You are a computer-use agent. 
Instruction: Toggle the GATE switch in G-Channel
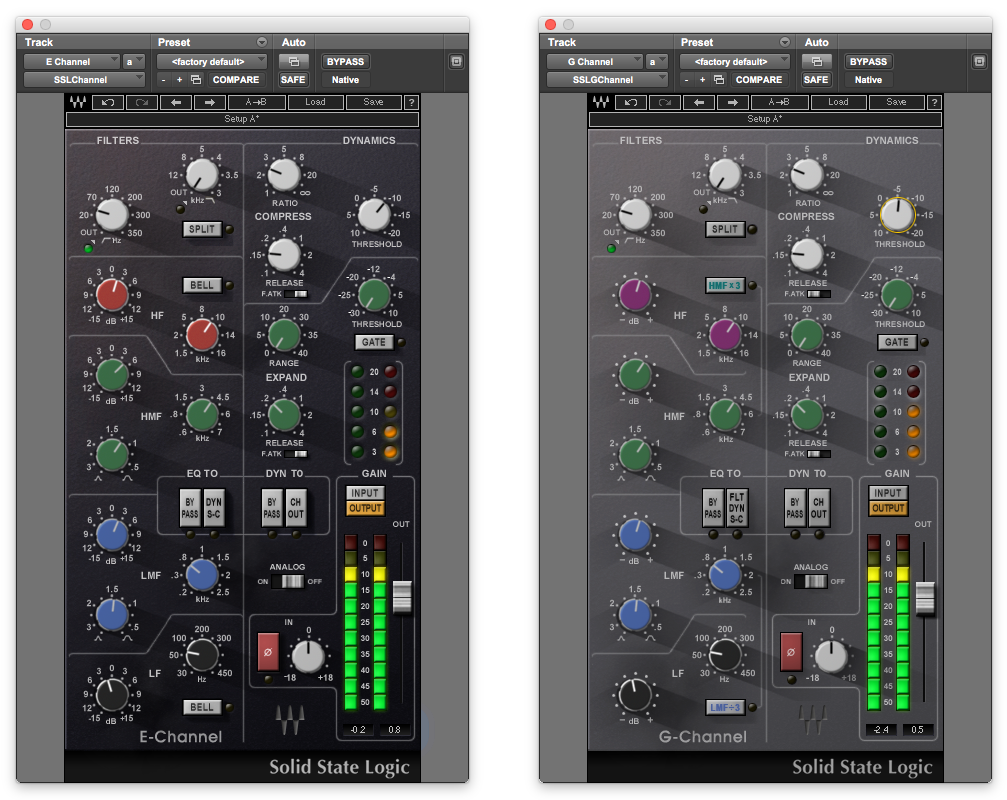click(896, 342)
